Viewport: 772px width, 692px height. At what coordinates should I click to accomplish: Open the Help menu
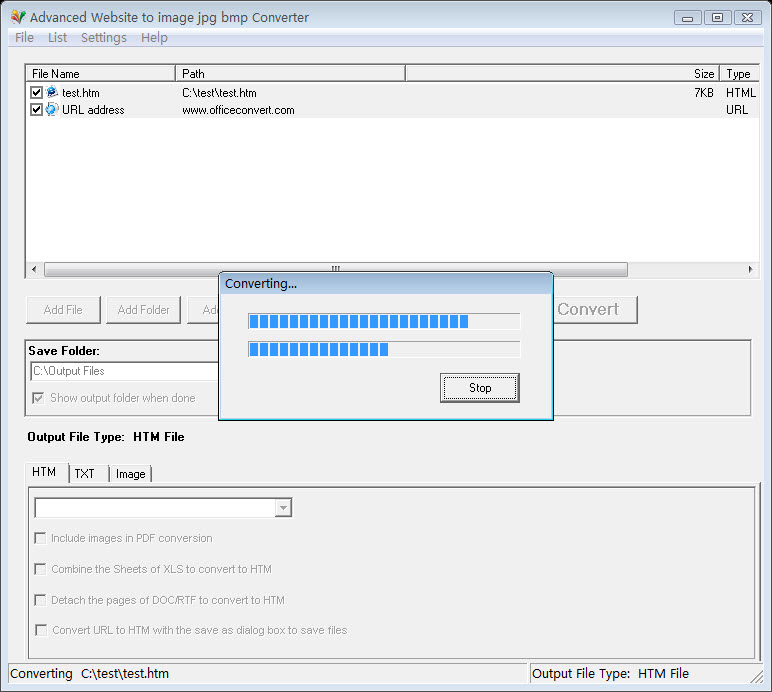click(x=154, y=37)
